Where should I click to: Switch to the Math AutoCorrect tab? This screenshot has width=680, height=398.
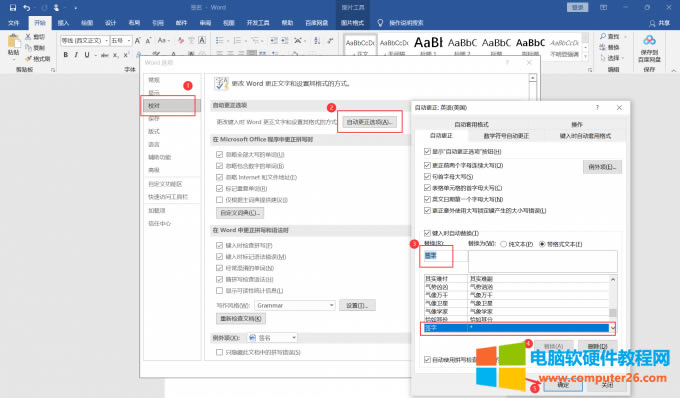[506, 136]
